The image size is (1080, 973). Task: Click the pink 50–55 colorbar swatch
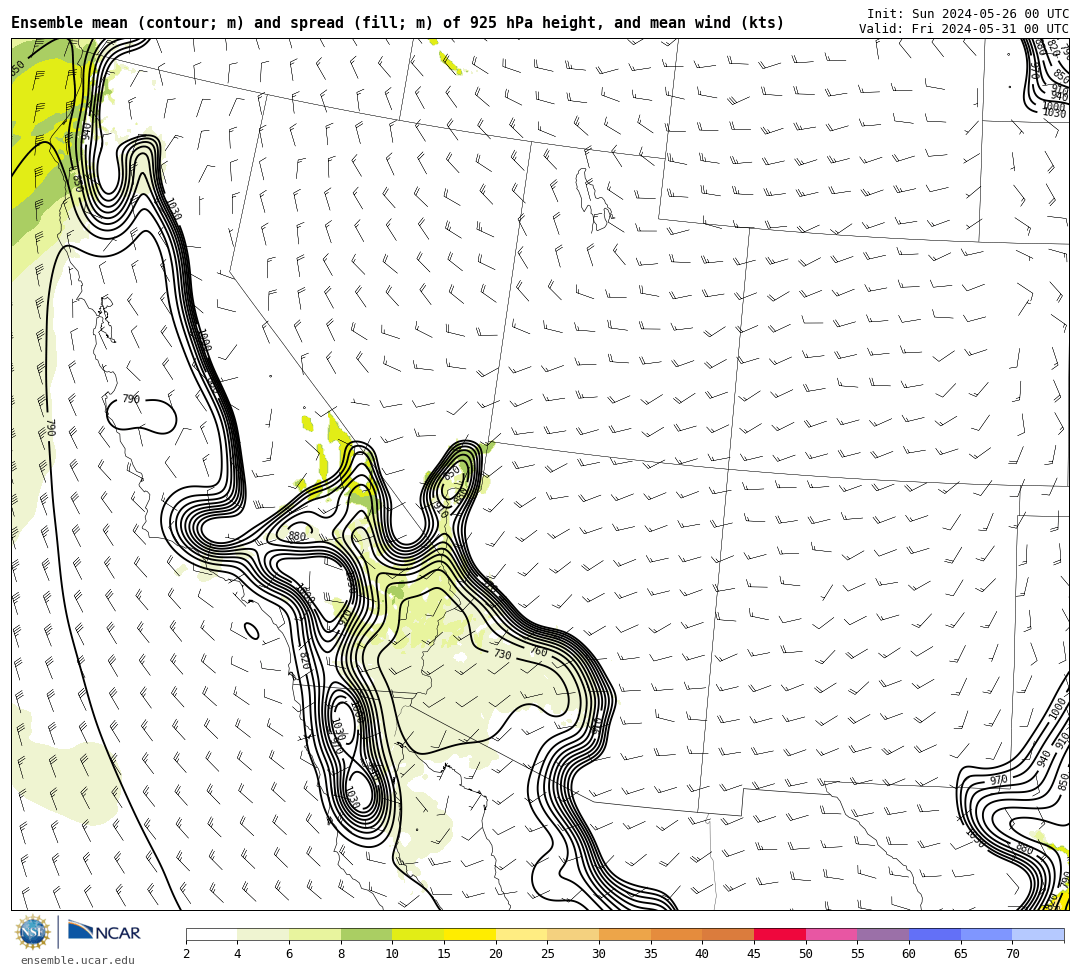coord(831,934)
